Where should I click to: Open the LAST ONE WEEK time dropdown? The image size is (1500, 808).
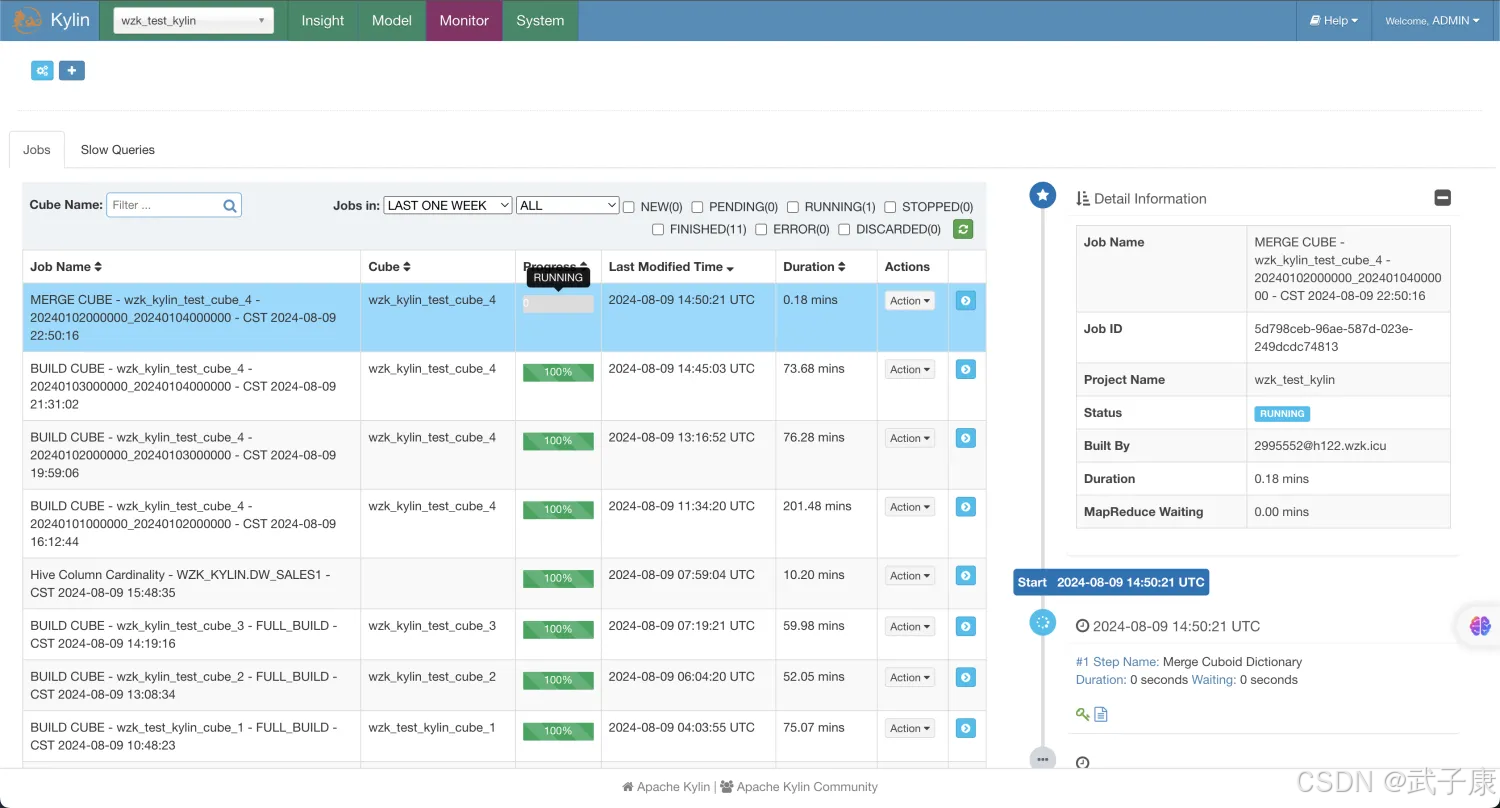pos(447,205)
